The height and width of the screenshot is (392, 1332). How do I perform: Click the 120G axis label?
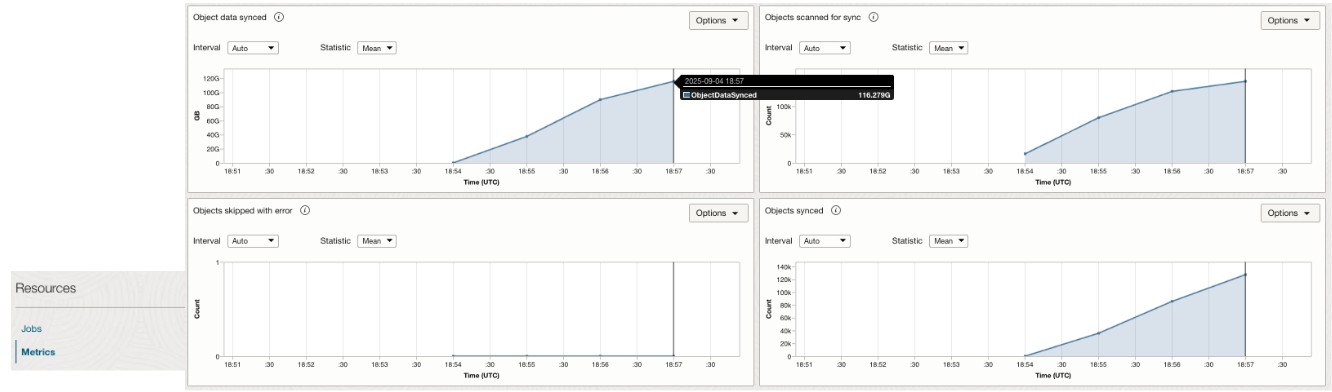click(x=211, y=78)
